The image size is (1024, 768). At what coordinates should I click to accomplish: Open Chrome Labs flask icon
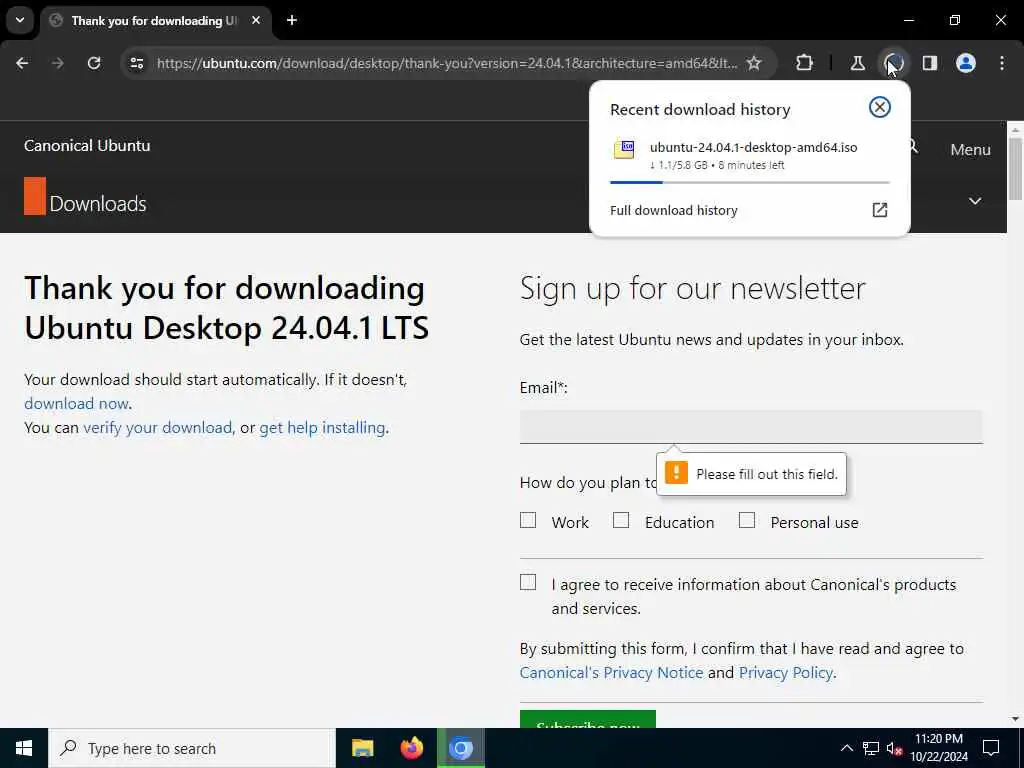click(x=857, y=63)
